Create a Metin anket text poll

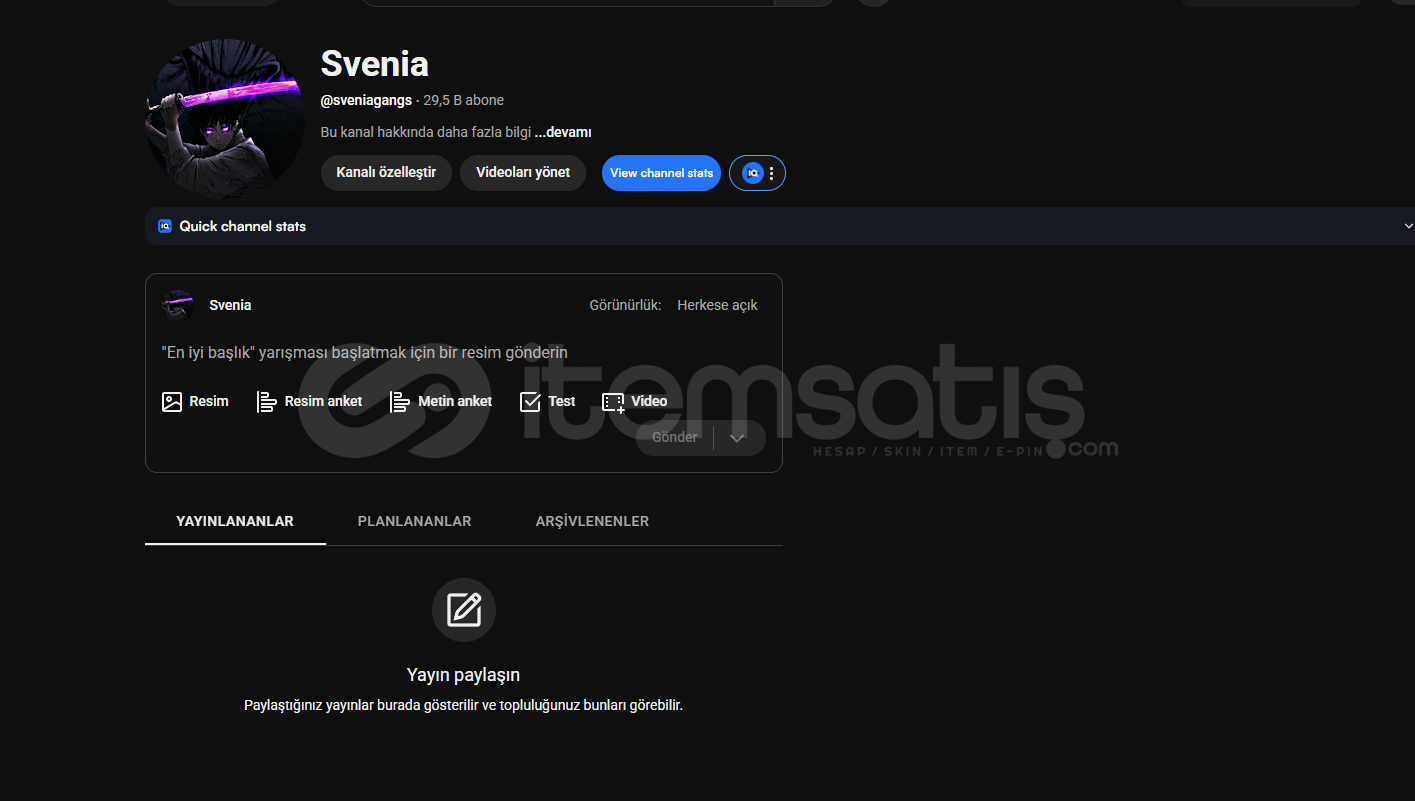click(x=441, y=401)
